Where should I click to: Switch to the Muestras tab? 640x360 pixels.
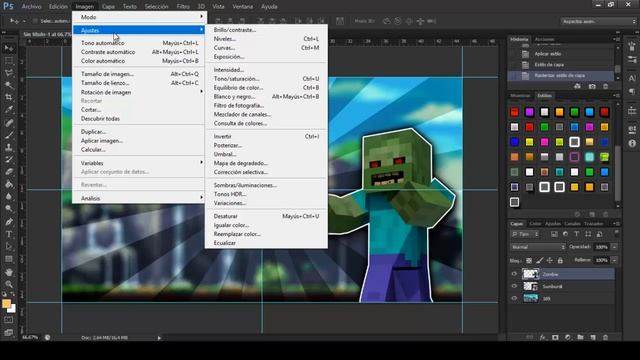coord(520,96)
